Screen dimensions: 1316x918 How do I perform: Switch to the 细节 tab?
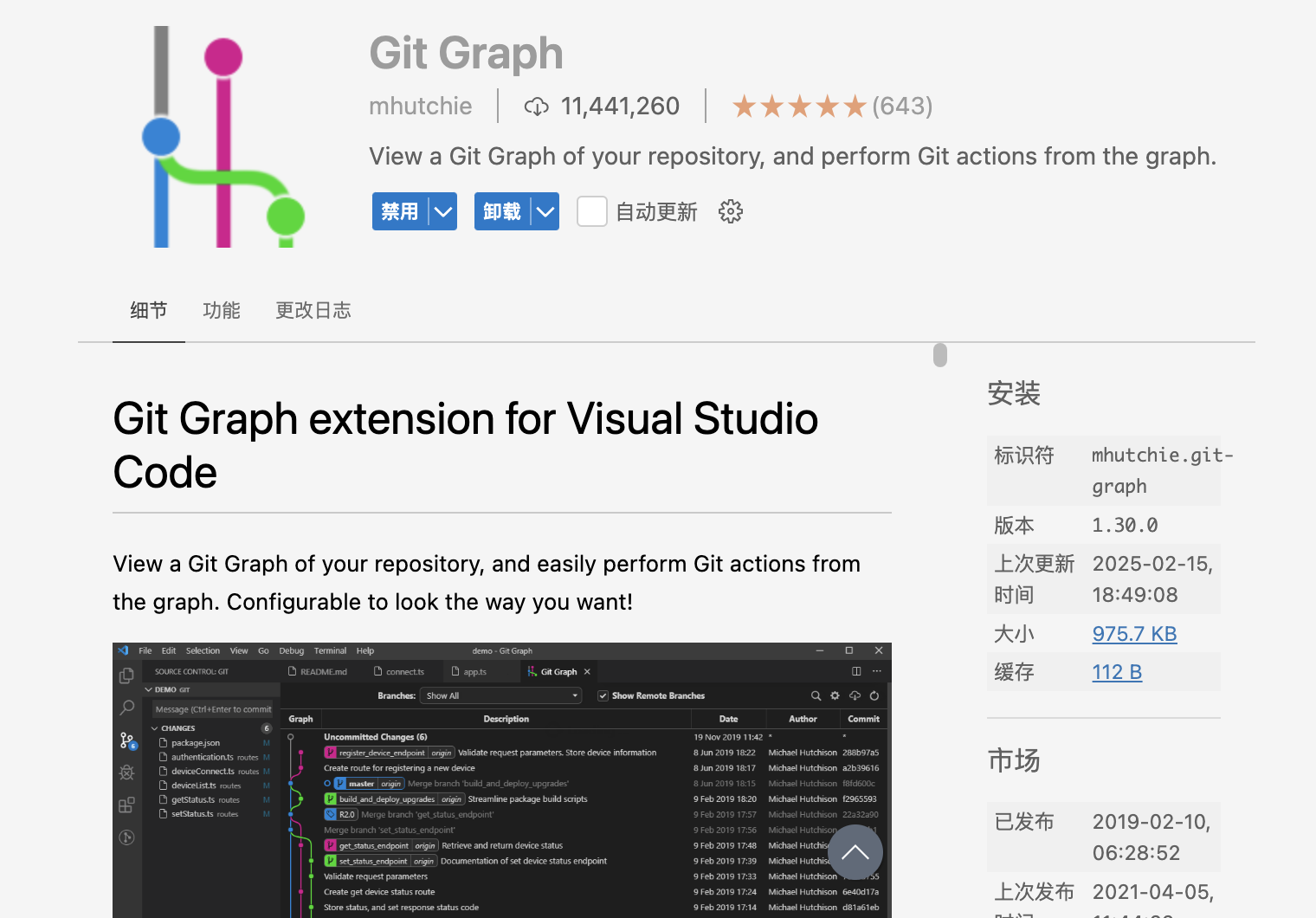[149, 310]
